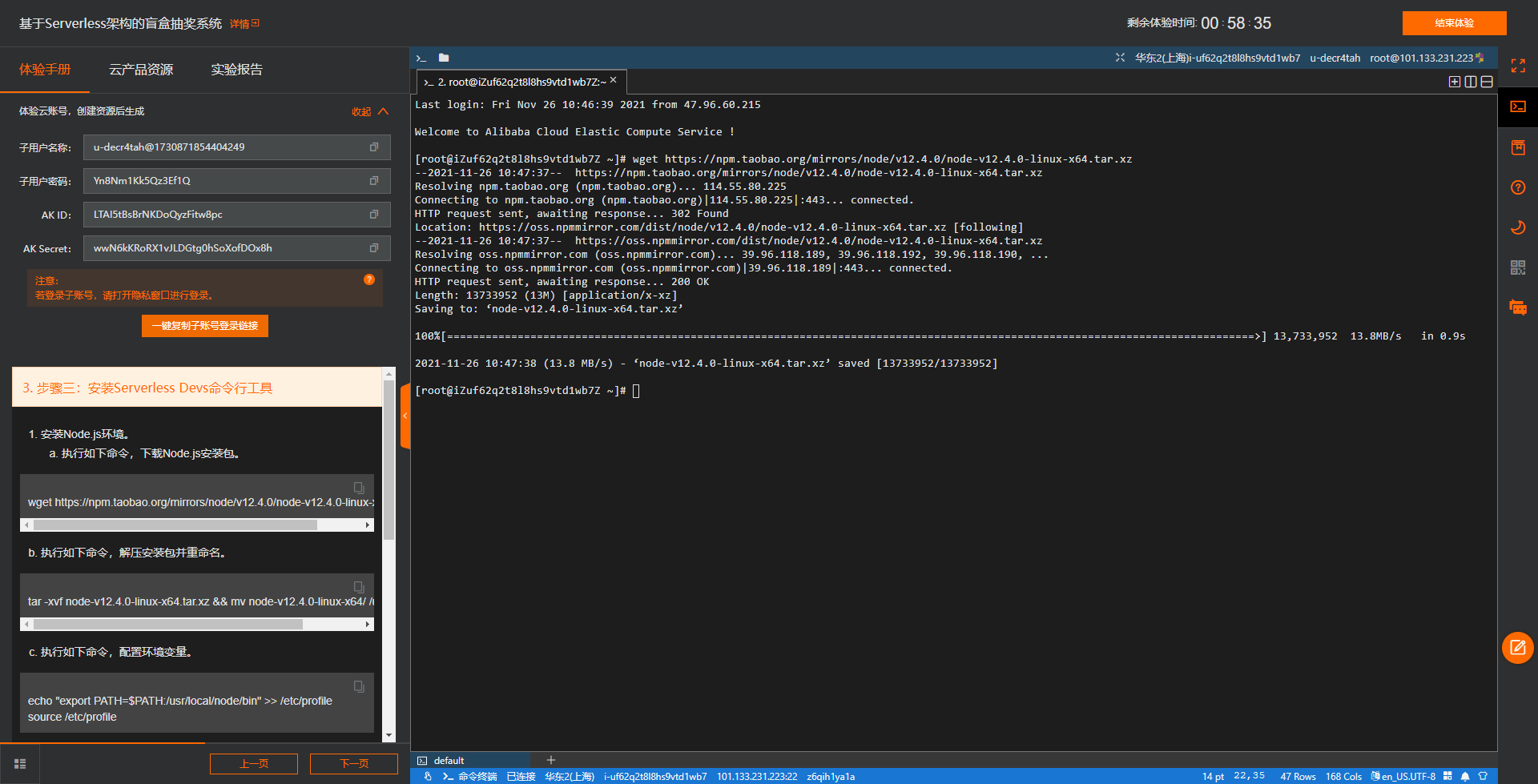Open notifications bell in status bar
This screenshot has height=784, width=1538.
click(x=1465, y=776)
